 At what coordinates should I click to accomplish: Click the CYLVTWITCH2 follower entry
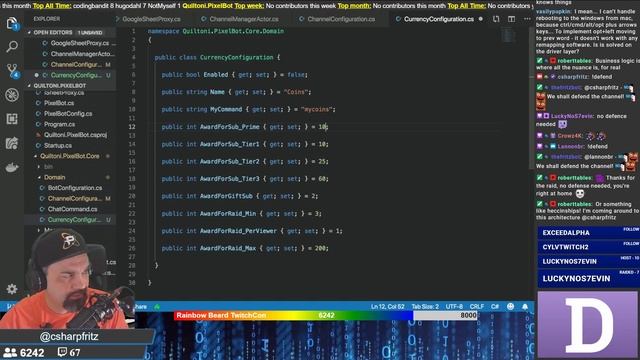click(588, 247)
